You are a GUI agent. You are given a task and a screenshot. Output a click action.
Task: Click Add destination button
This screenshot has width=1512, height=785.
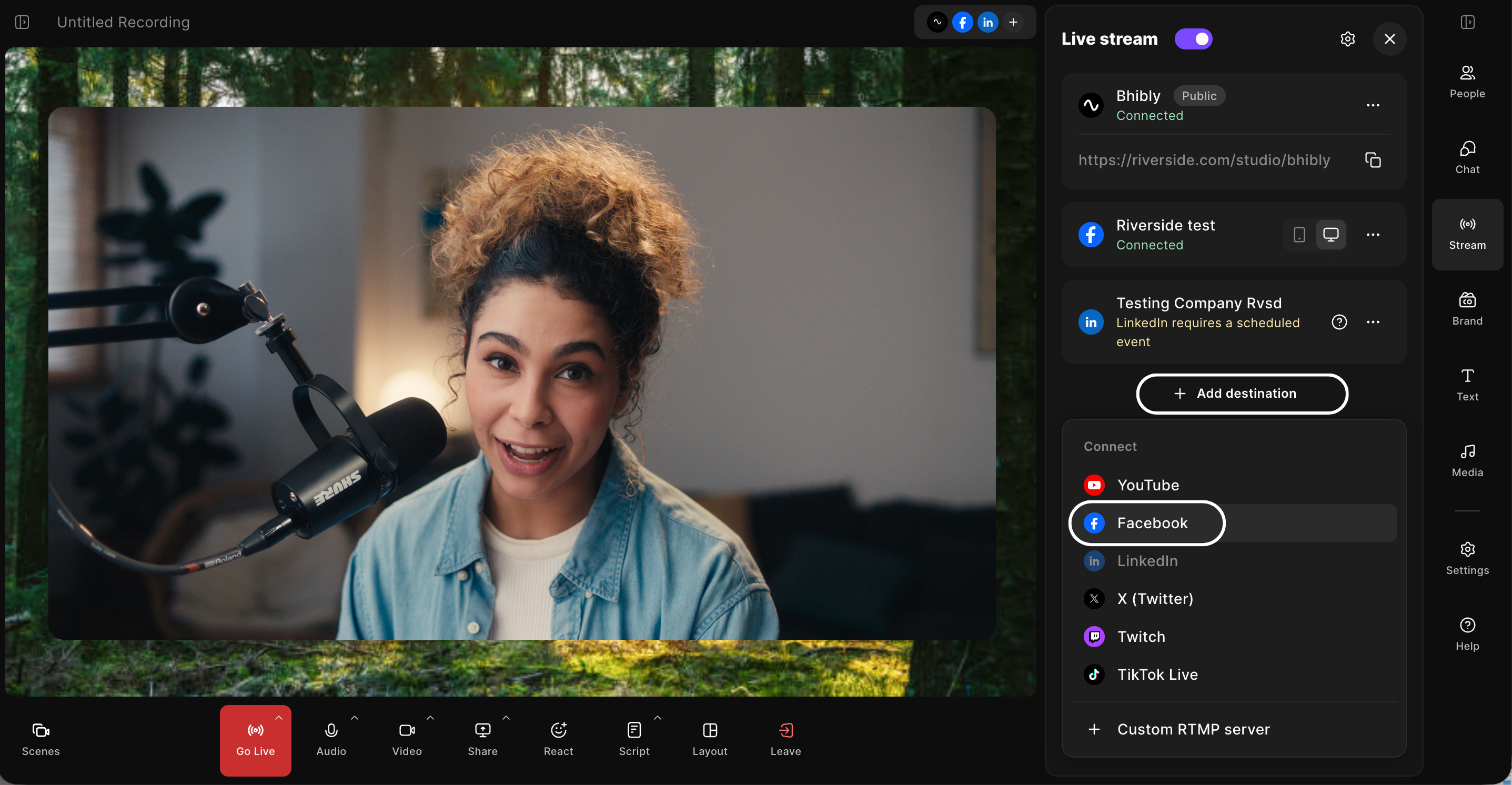click(1242, 394)
